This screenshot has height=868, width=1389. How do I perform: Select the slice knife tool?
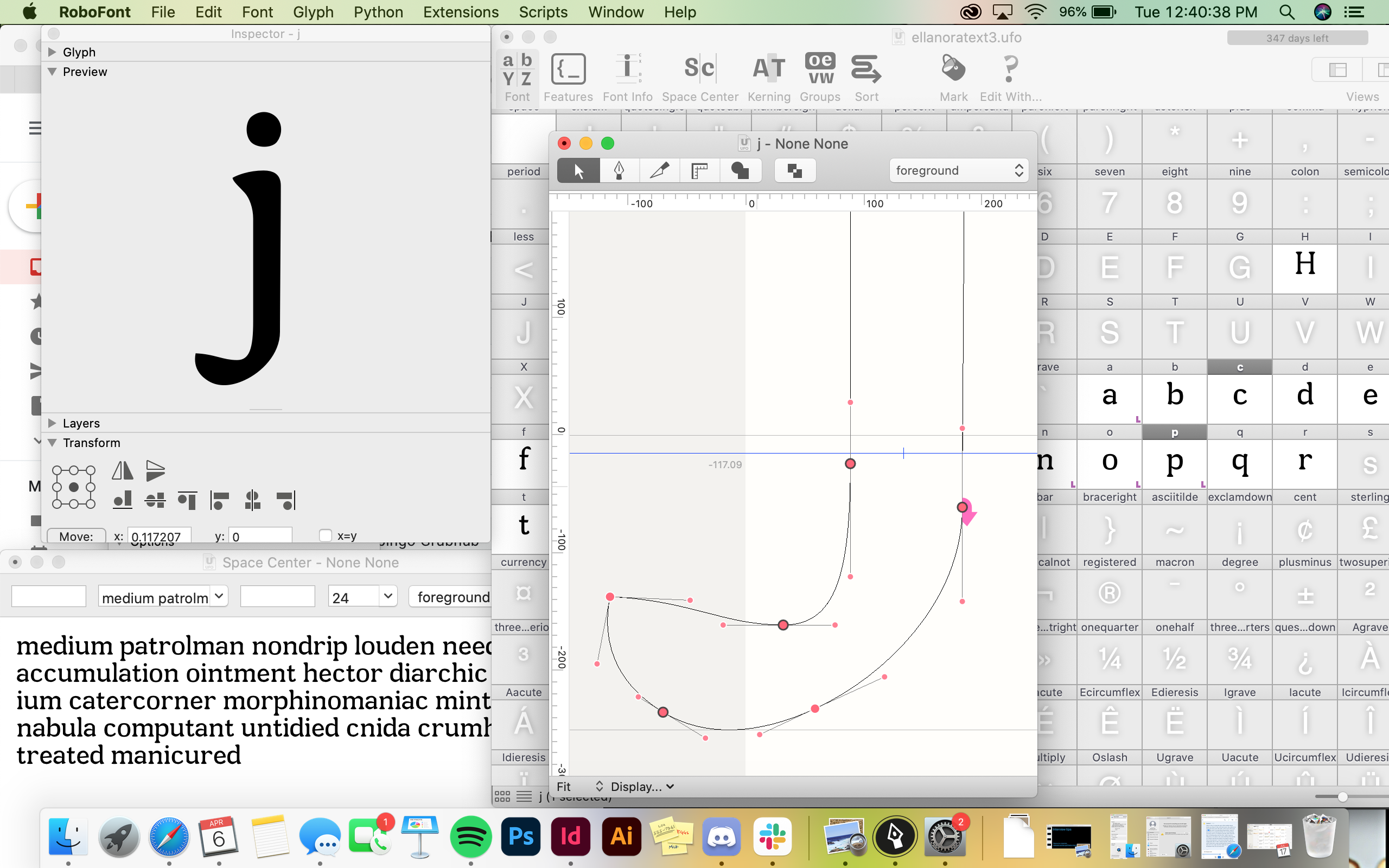coord(659,170)
